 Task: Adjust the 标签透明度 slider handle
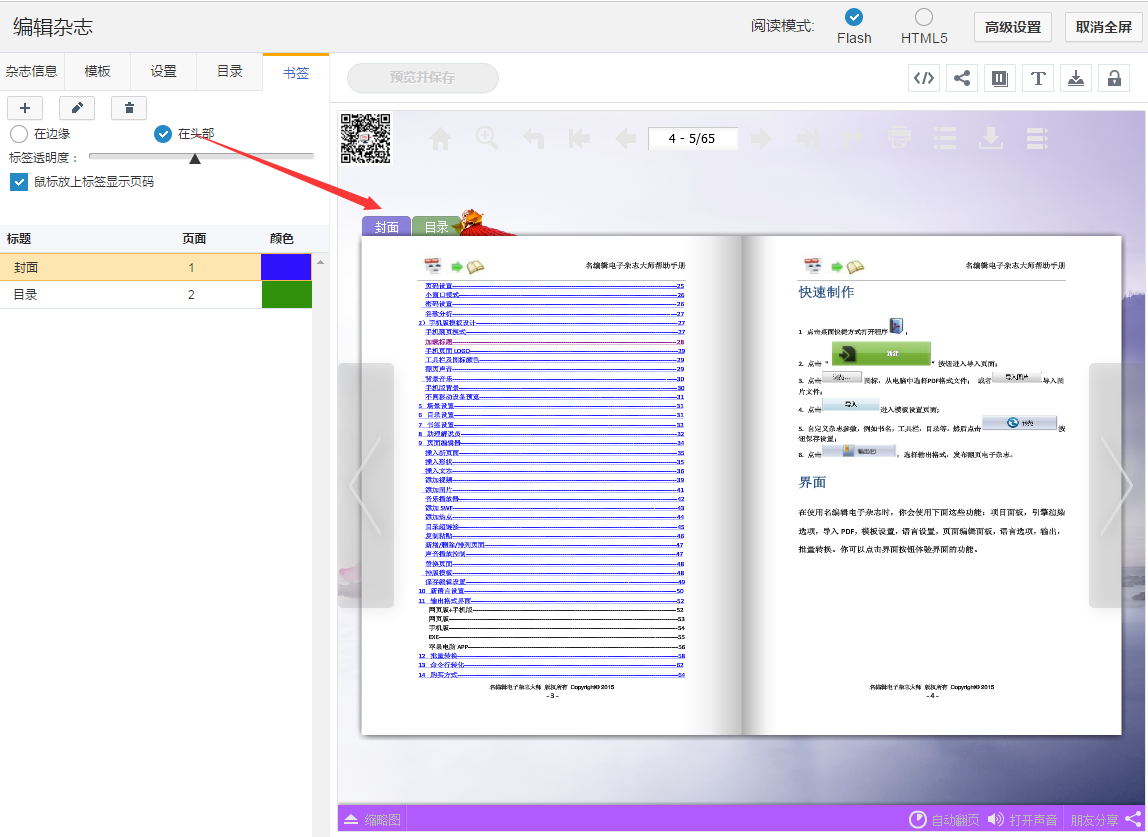tap(195, 158)
